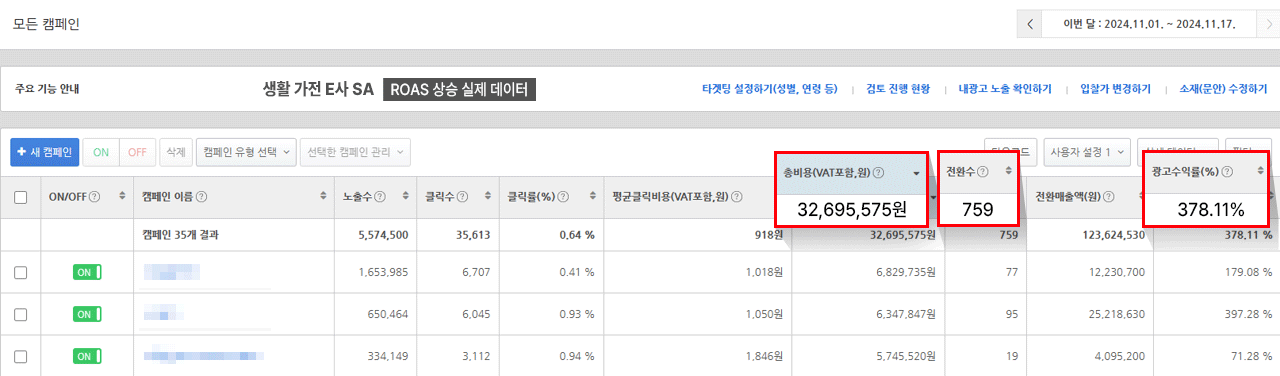The image size is (1280, 376).
Task: Click the total impressions value 5,574,500
Action: click(382, 235)
